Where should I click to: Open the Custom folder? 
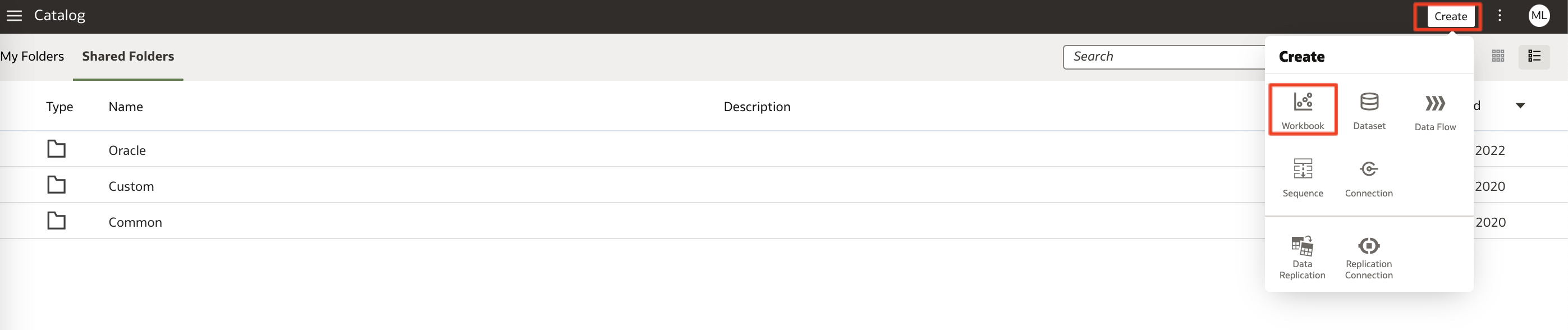click(x=131, y=186)
